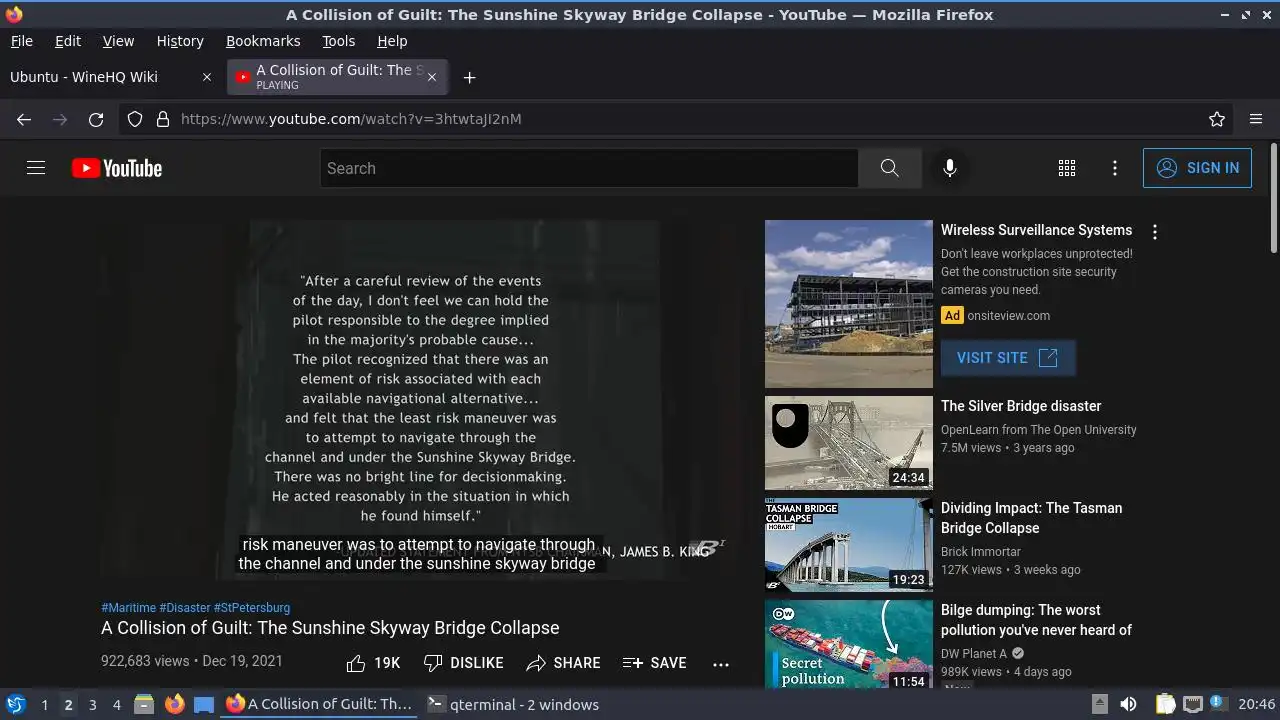Open removable media eject tray icon
1280x720 pixels.
pos(1099,704)
